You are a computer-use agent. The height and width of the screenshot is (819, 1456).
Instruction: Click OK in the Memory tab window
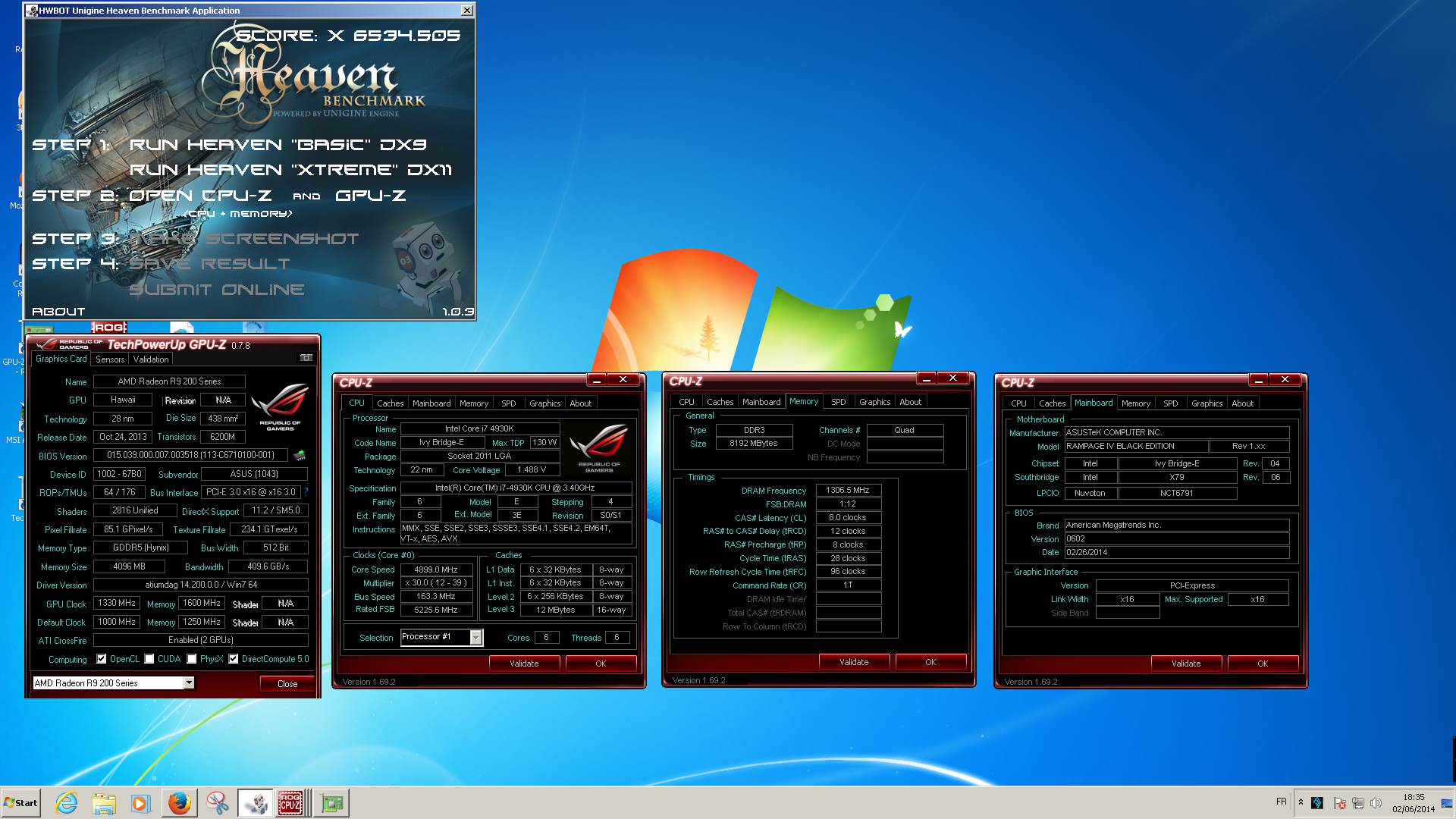tap(930, 662)
